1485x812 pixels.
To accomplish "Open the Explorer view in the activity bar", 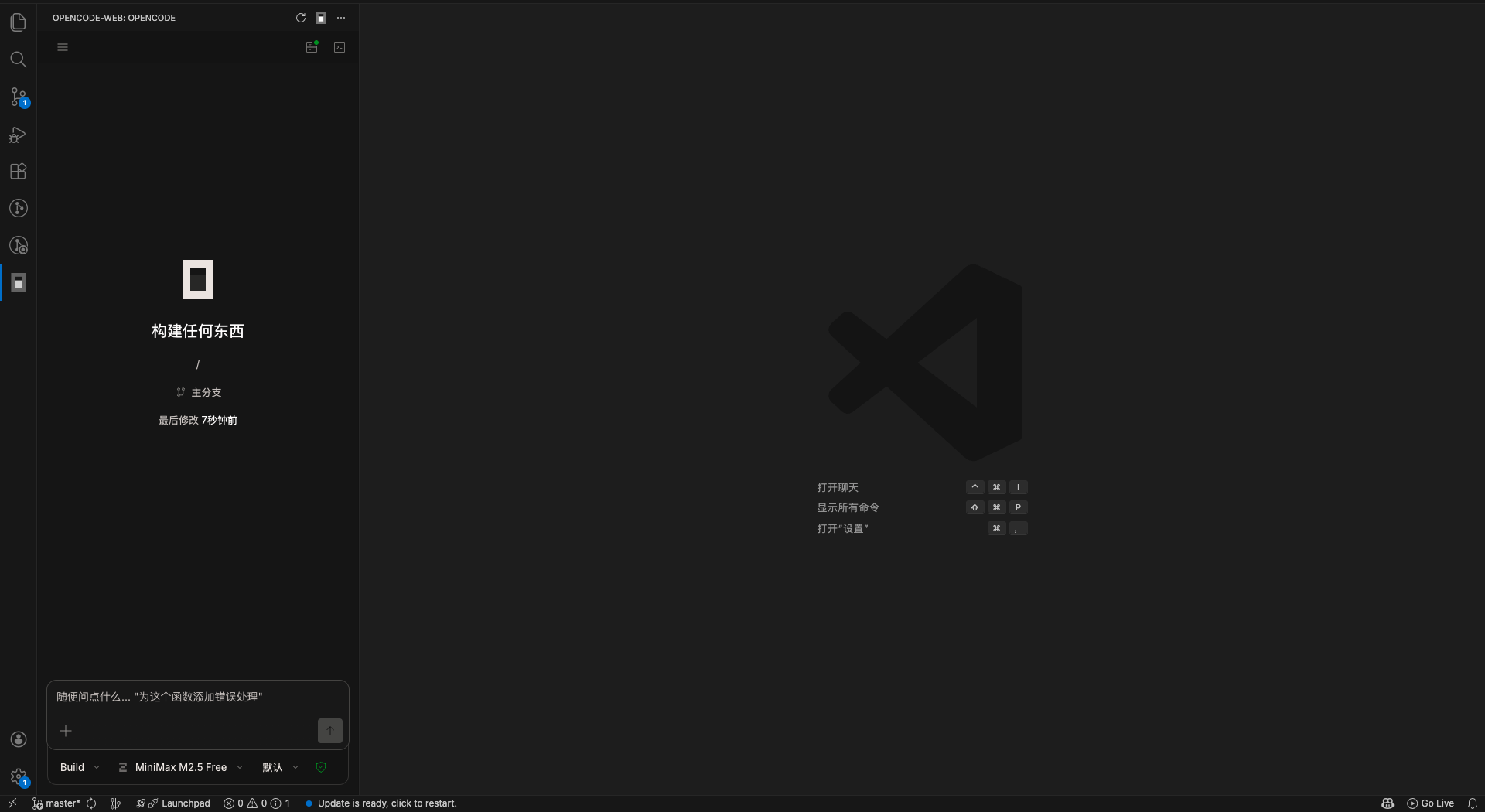I will pyautogui.click(x=19, y=22).
